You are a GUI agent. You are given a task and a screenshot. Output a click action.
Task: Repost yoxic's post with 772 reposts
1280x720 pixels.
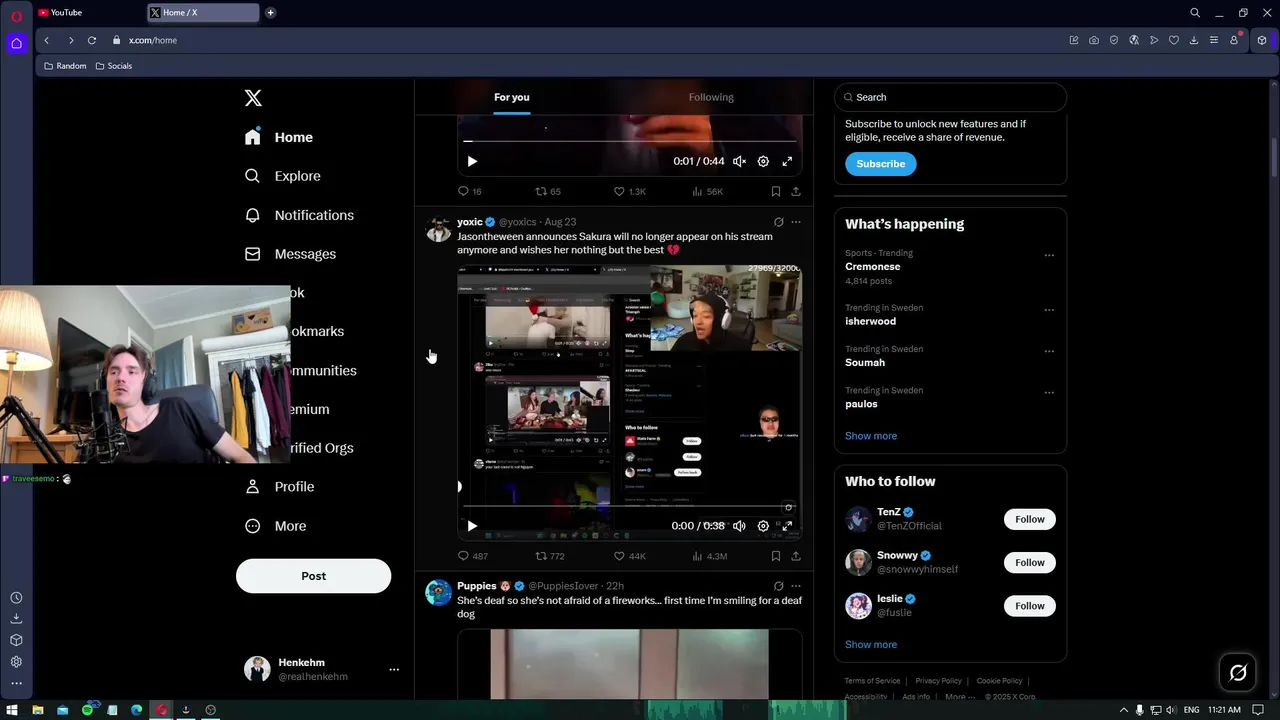click(x=550, y=556)
